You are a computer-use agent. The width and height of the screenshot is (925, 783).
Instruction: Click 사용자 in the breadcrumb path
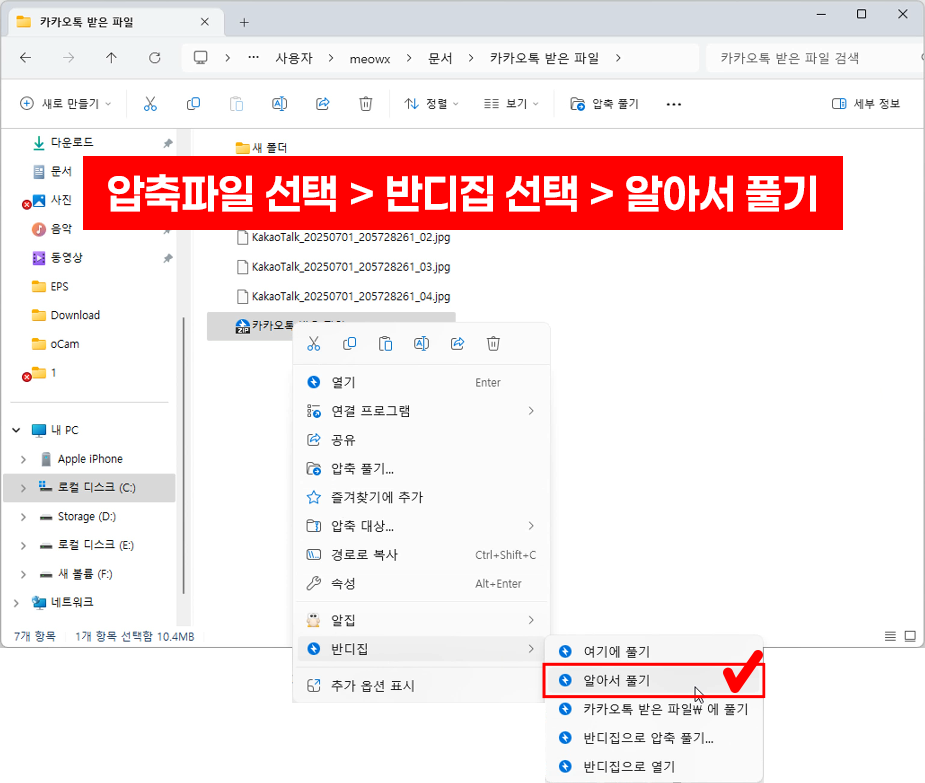(x=294, y=58)
